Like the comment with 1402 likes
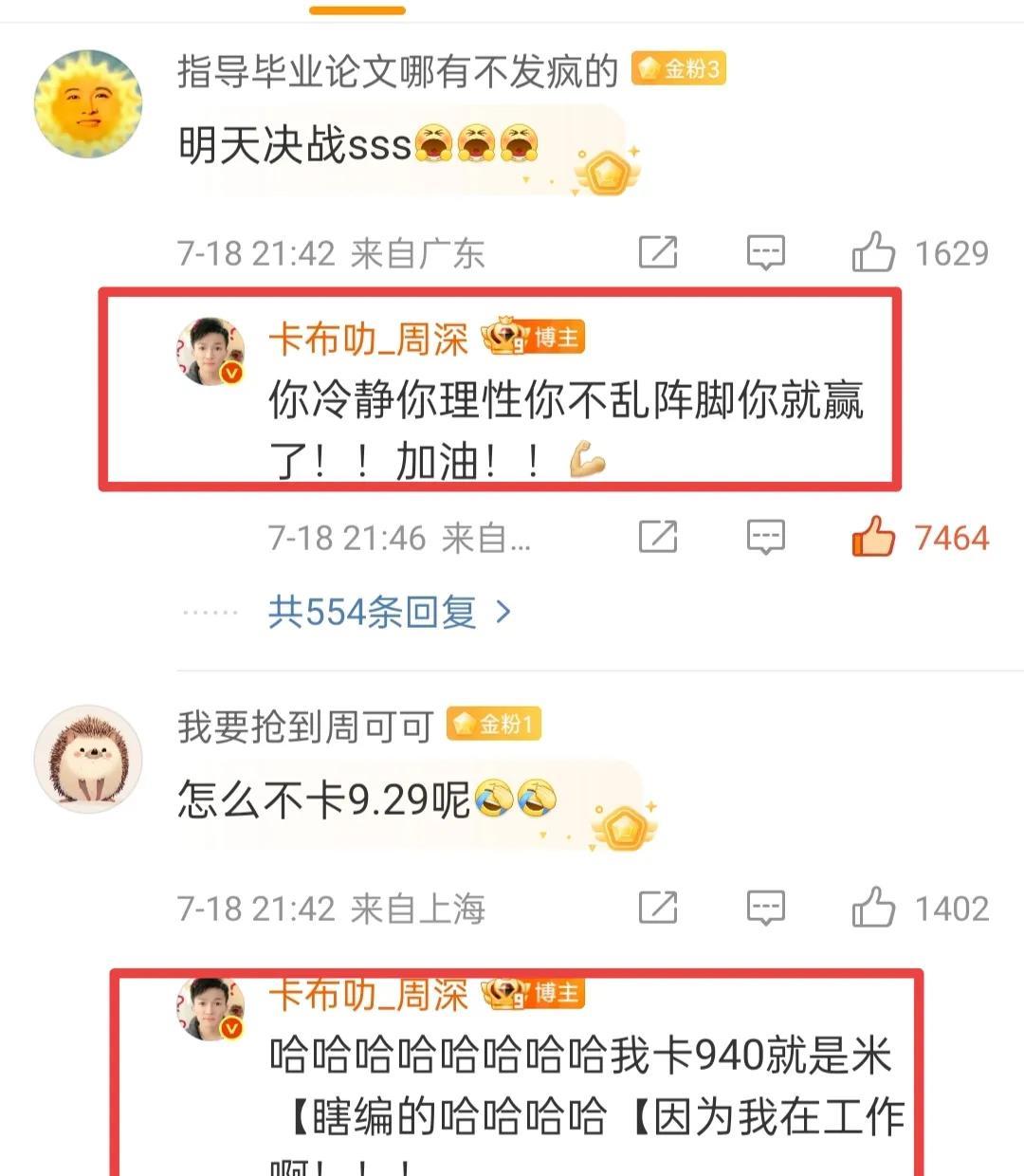The width and height of the screenshot is (1024, 1176). pos(873,908)
